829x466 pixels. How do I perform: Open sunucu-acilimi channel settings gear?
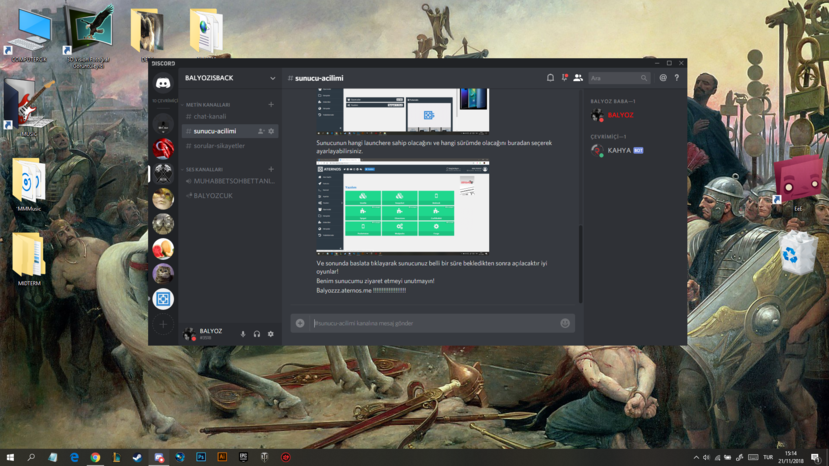271,131
